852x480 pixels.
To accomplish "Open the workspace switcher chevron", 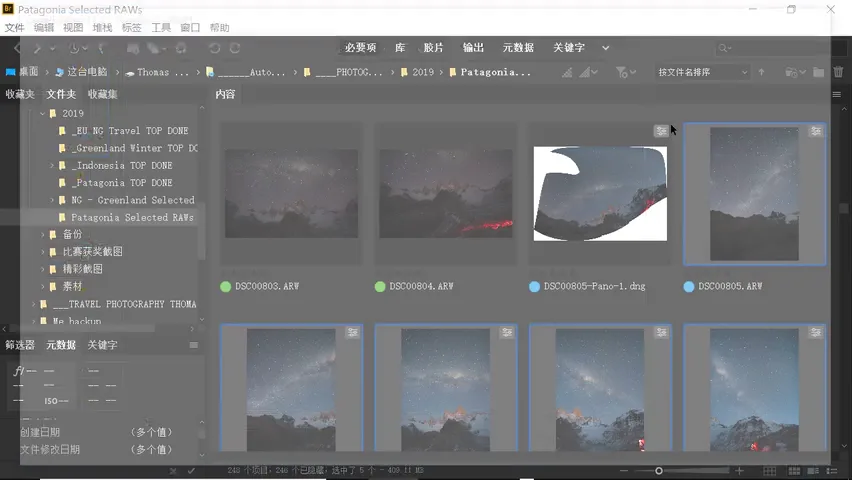I will (x=605, y=48).
